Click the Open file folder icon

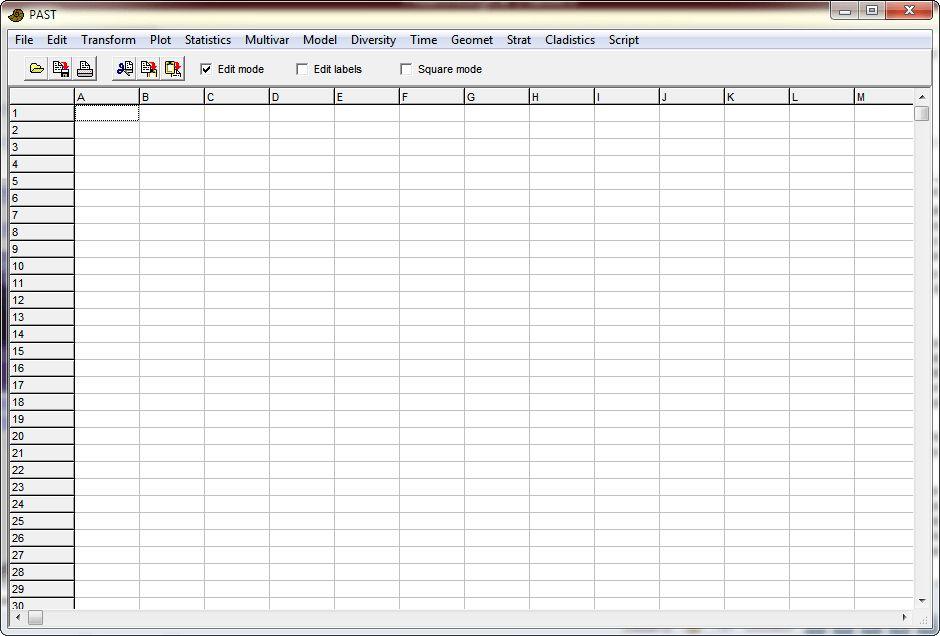tap(36, 69)
